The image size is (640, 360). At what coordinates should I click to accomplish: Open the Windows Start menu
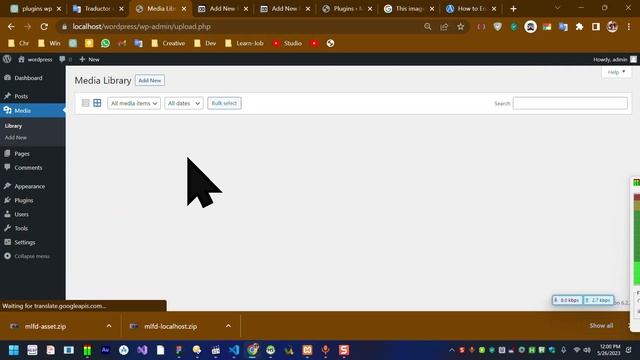(x=14, y=350)
